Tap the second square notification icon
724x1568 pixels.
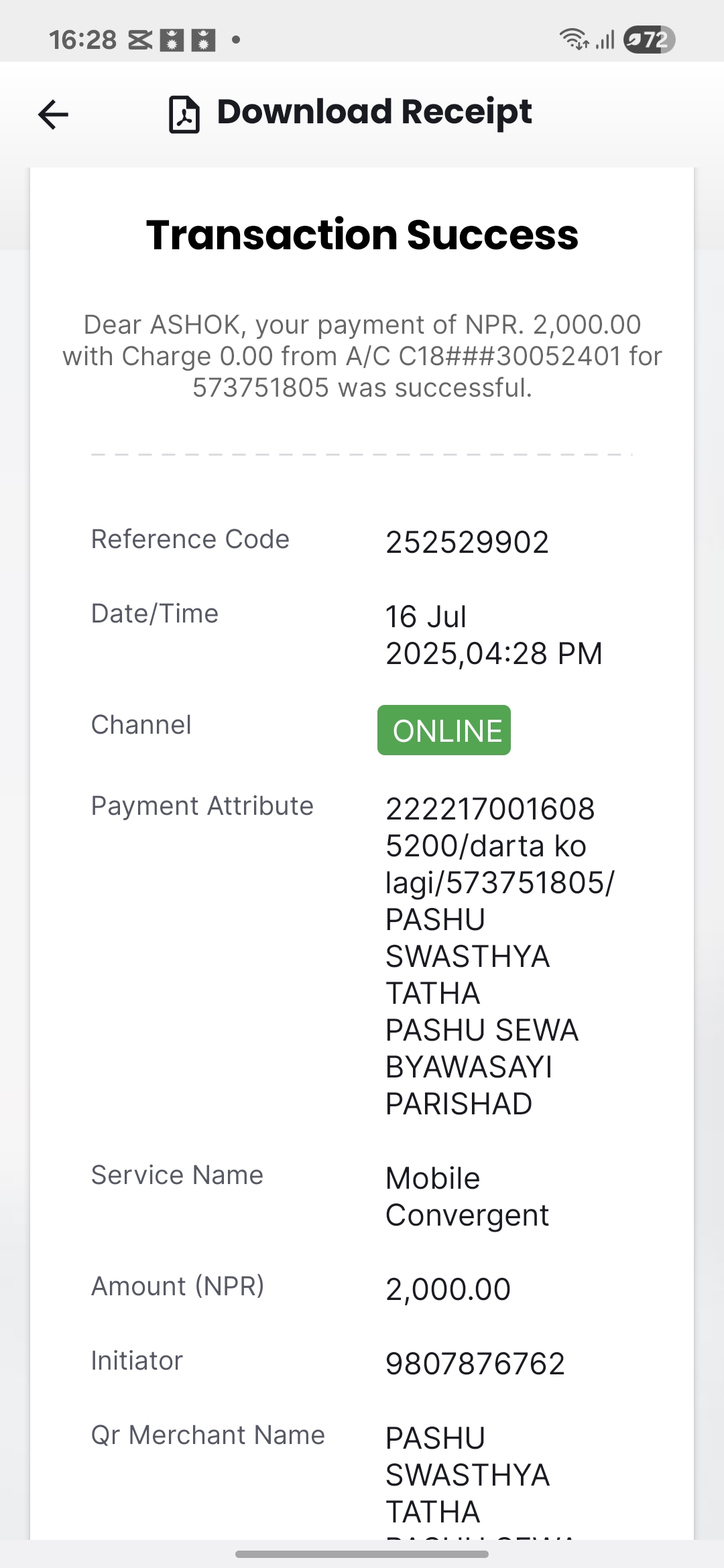coord(203,41)
